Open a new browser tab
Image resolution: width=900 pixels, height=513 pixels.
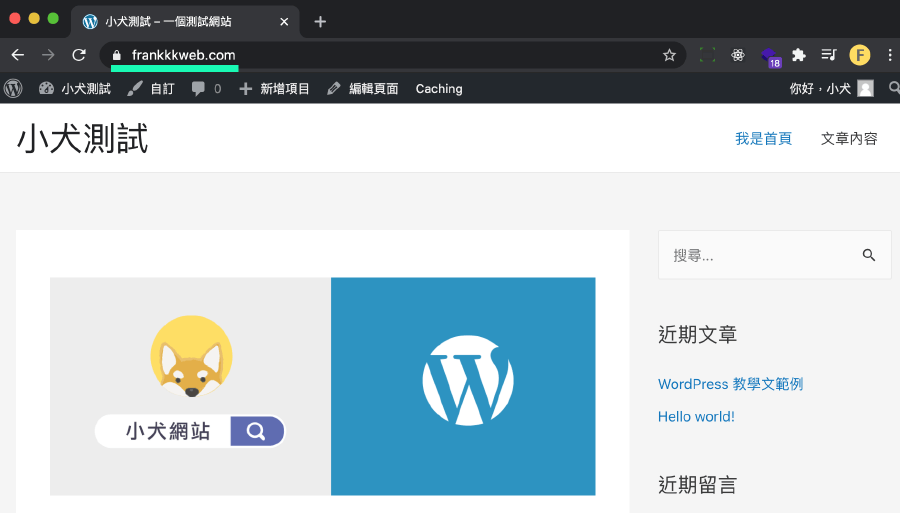coord(320,22)
